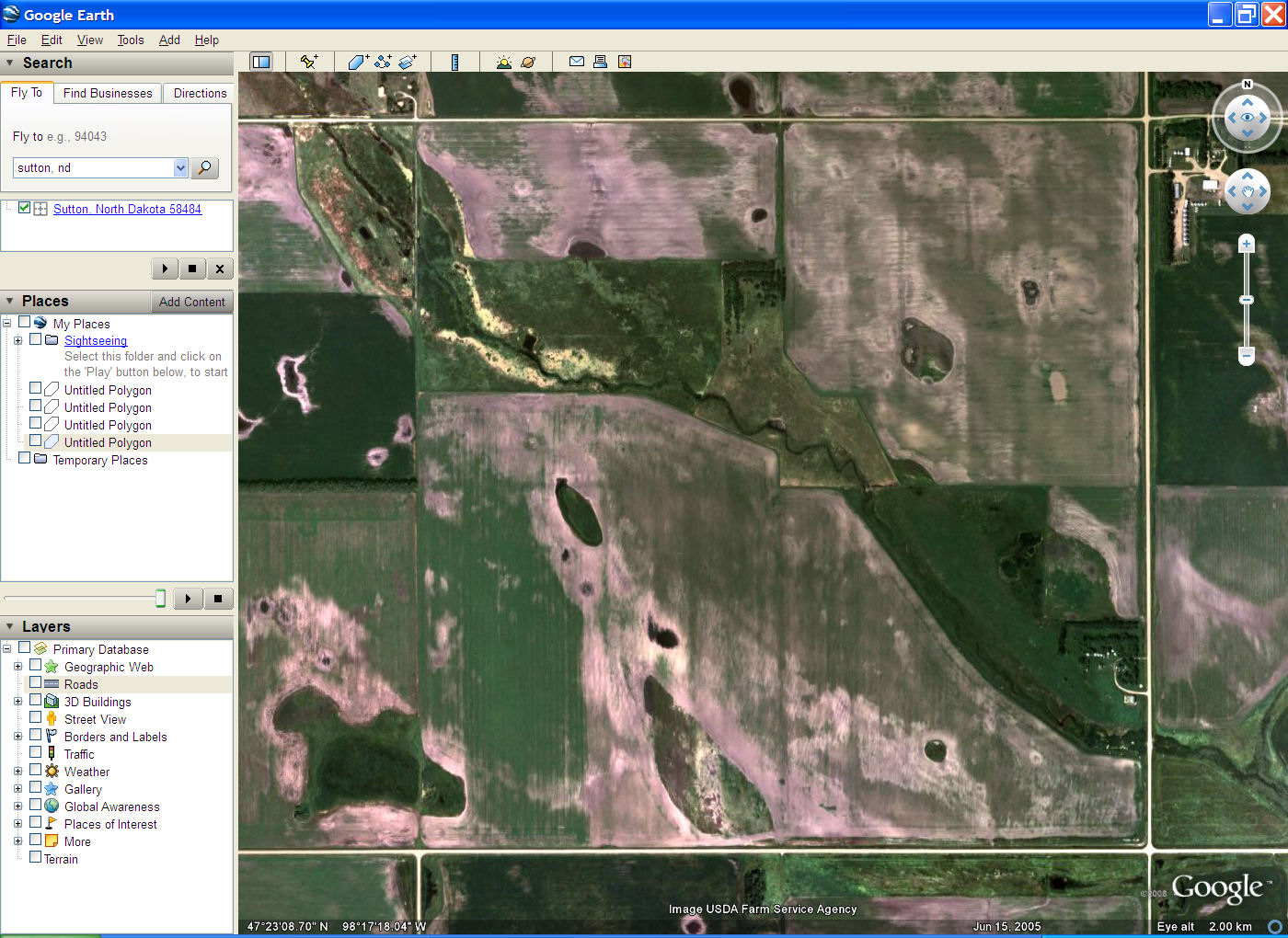Click the Weather layer sun icon
Screen dimensions: 1288x938
click(x=52, y=771)
